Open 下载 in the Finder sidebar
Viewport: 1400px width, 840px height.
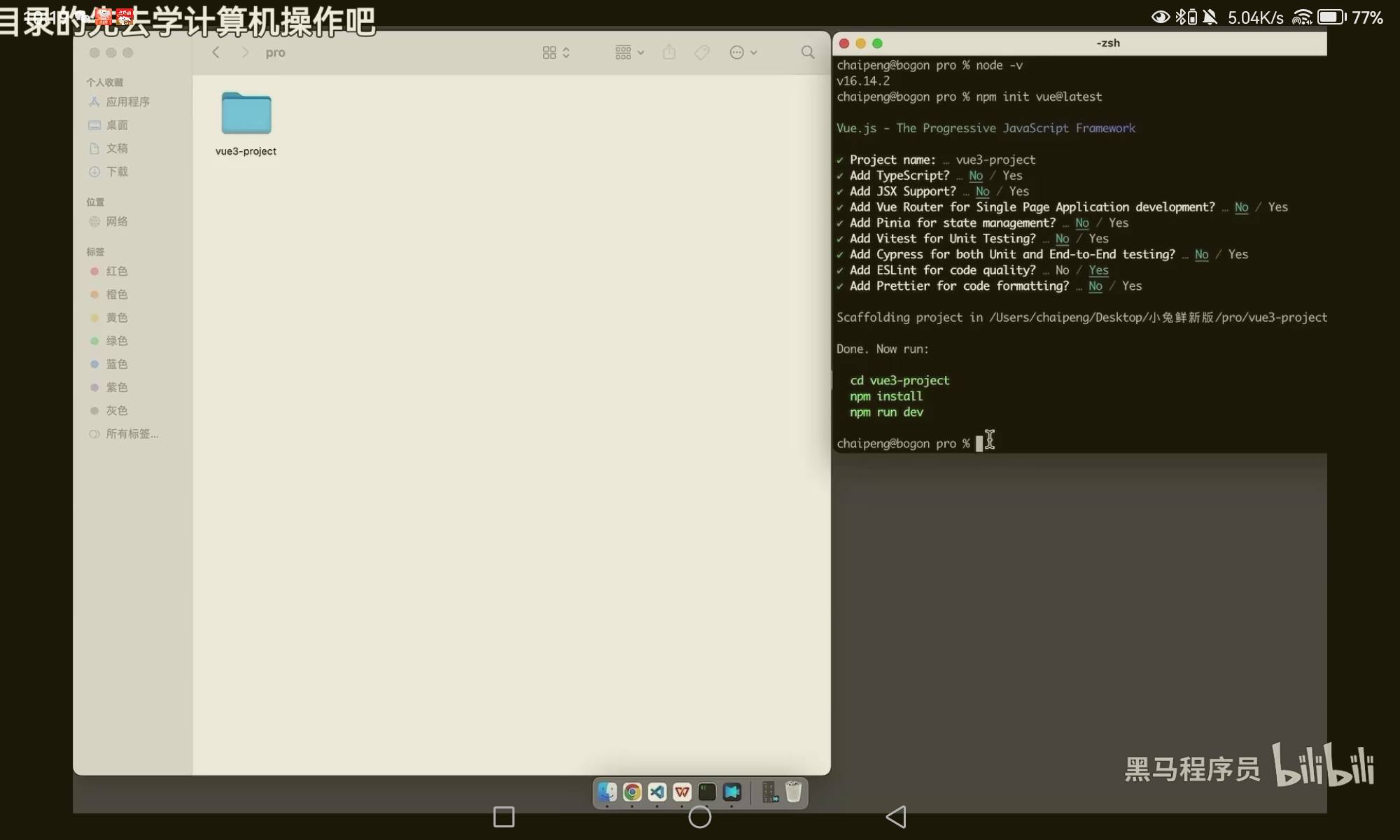coord(117,171)
